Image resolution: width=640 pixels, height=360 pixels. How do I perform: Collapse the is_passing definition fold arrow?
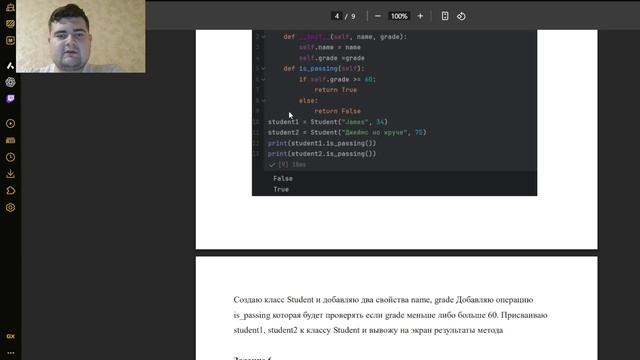coord(264,69)
